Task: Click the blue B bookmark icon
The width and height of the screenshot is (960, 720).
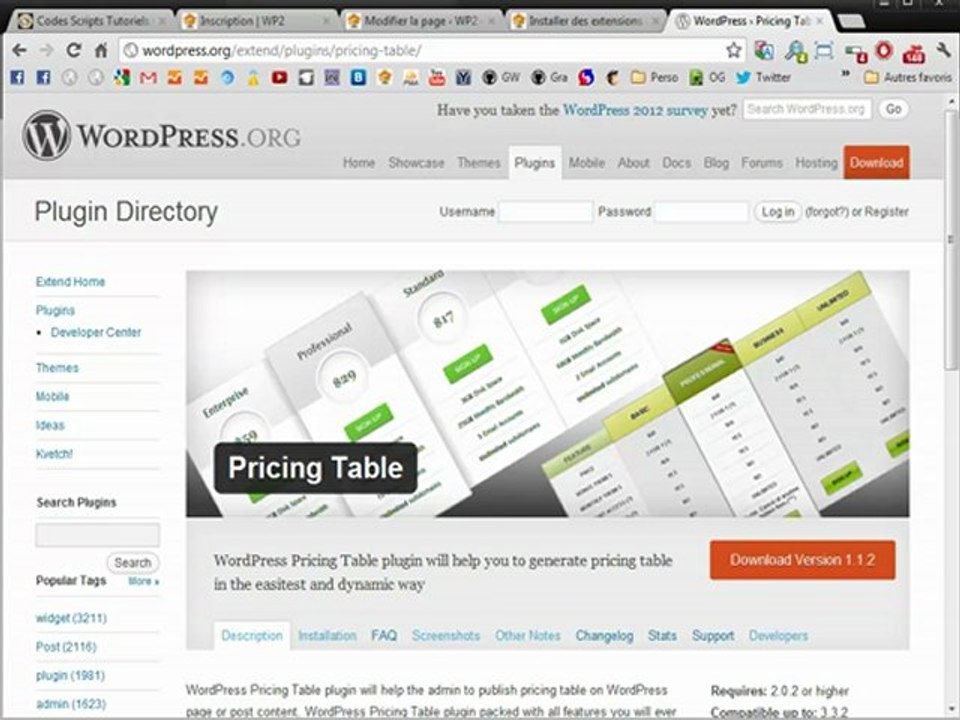Action: [358, 78]
